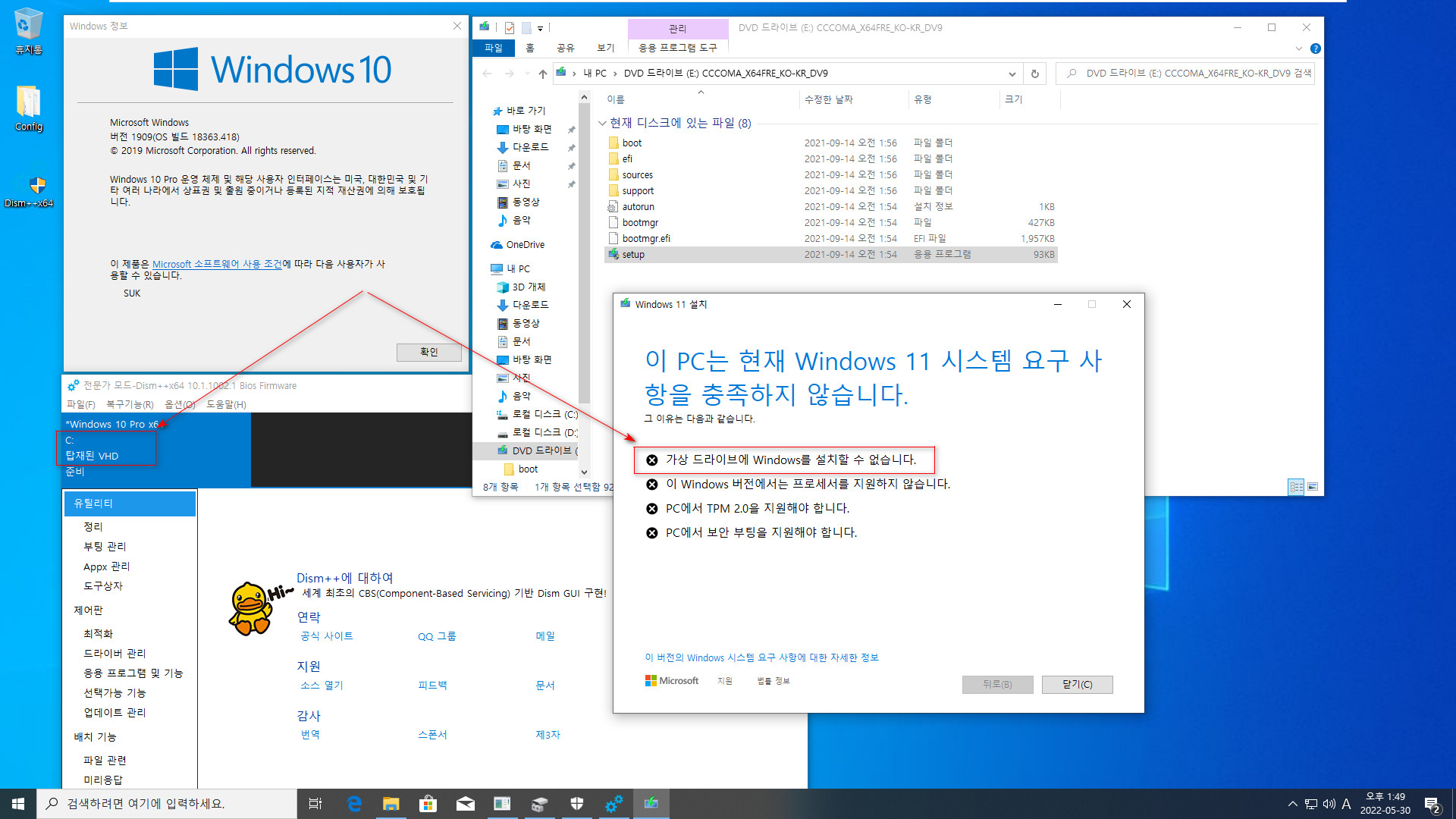Viewport: 1456px width, 819px height.
Task: Switch to the 공유 ribbon tab
Action: click(566, 48)
